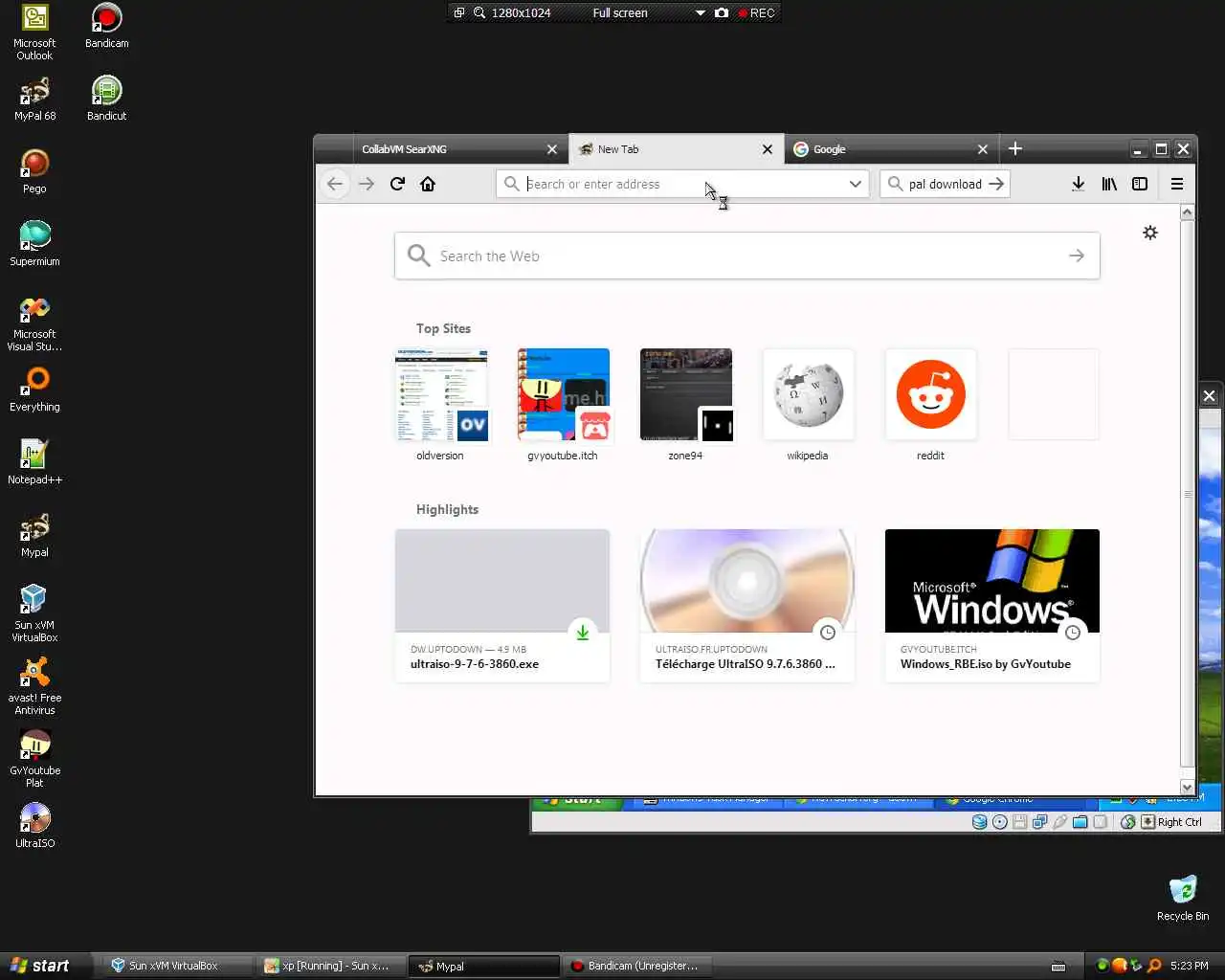Viewport: 1225px width, 980px height.
Task: Switch to Sun xVM VirtualBox taskbar item
Action: (176, 966)
